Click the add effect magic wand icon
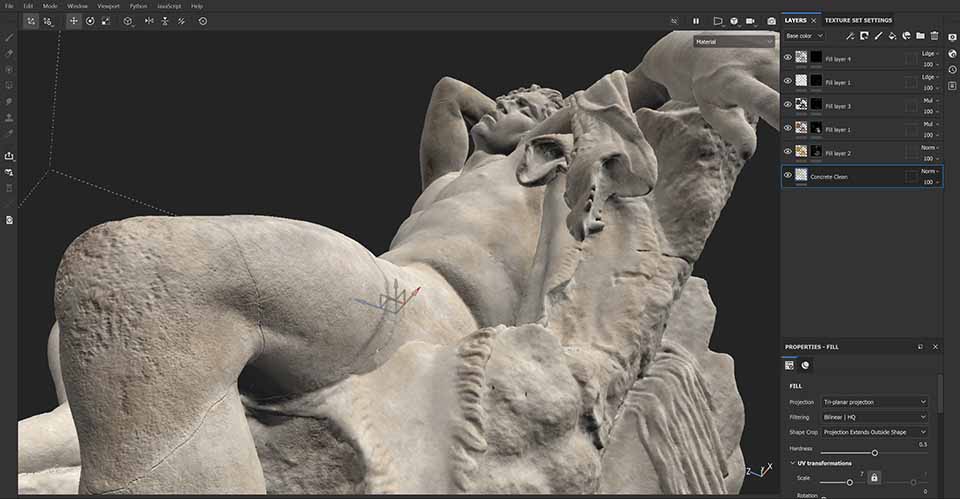960x499 pixels. (x=850, y=36)
